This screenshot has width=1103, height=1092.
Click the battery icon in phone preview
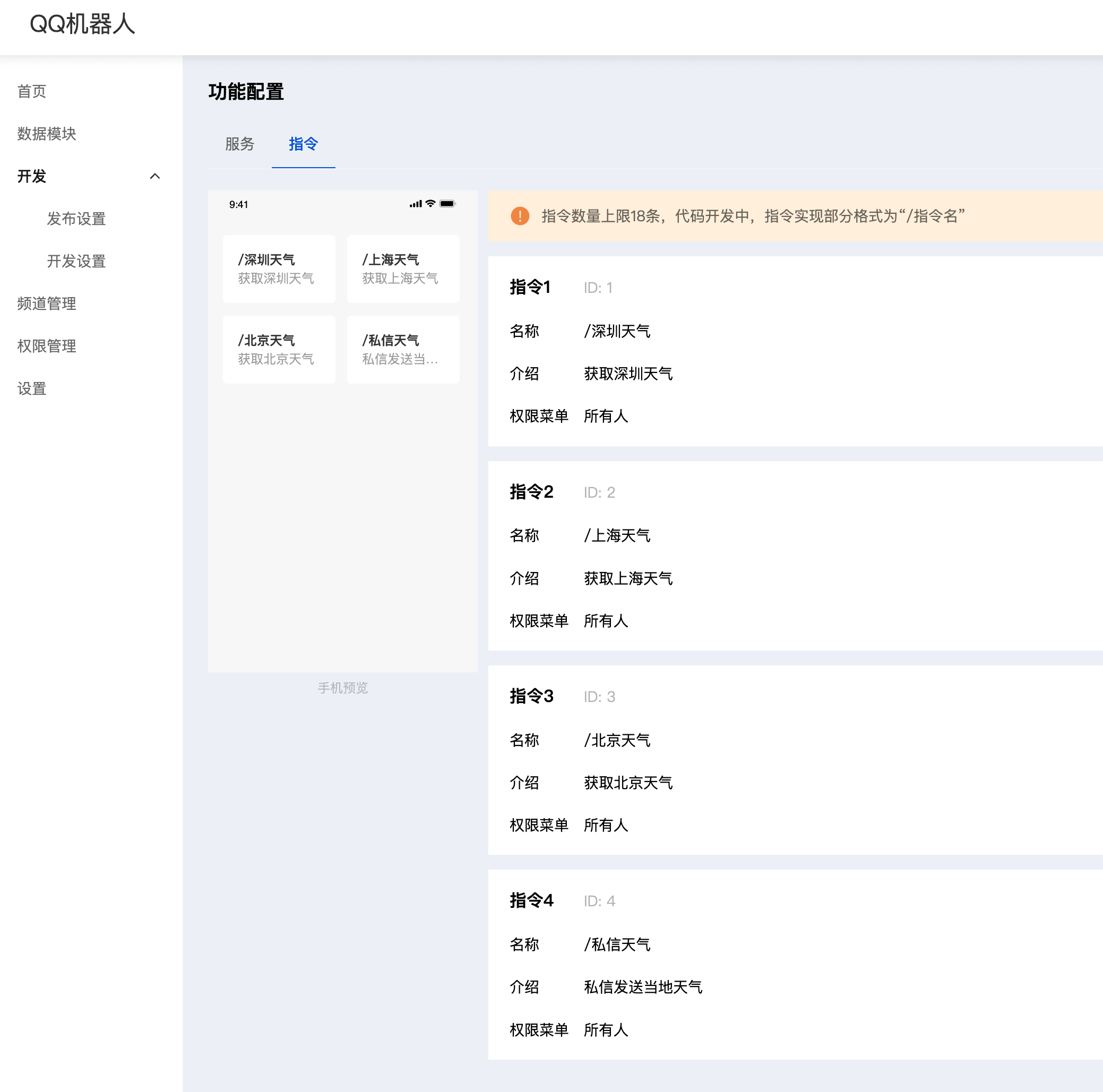(x=447, y=204)
